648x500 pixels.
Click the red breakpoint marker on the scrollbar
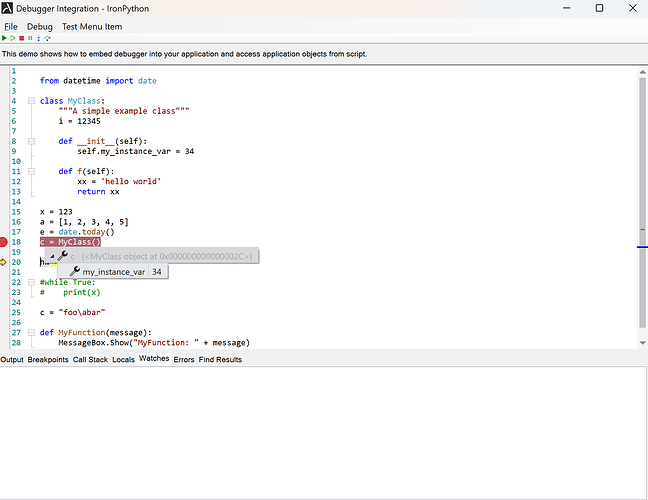(643, 229)
